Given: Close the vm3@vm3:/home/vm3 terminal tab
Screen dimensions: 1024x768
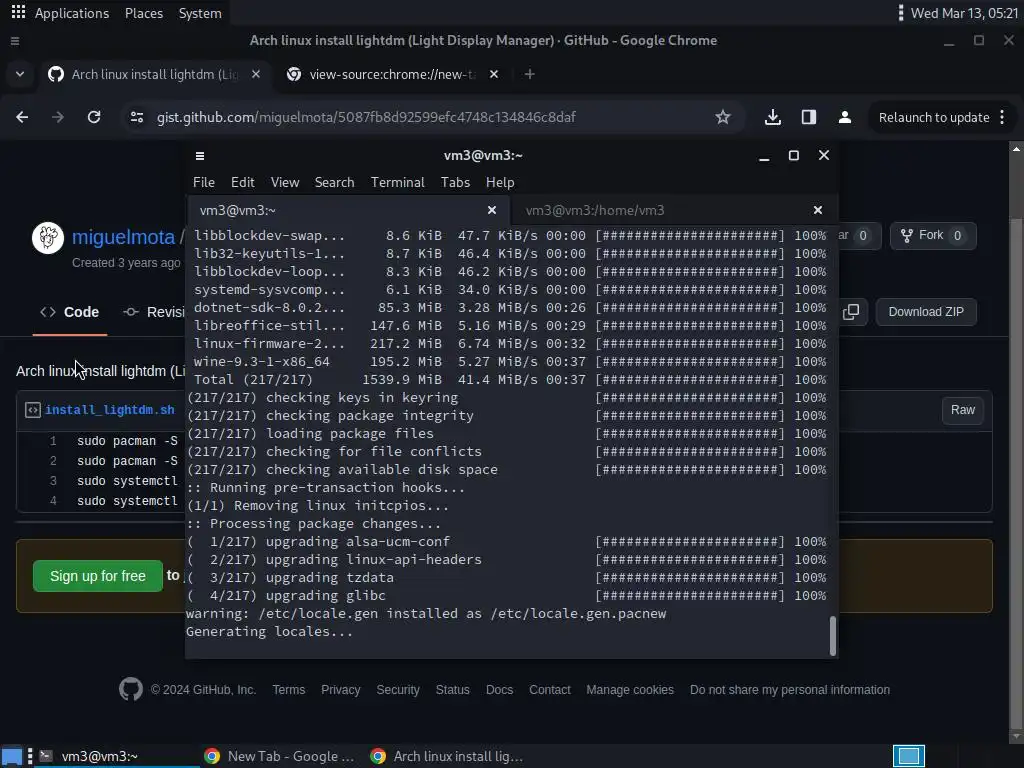Looking at the screenshot, I should click(x=818, y=210).
